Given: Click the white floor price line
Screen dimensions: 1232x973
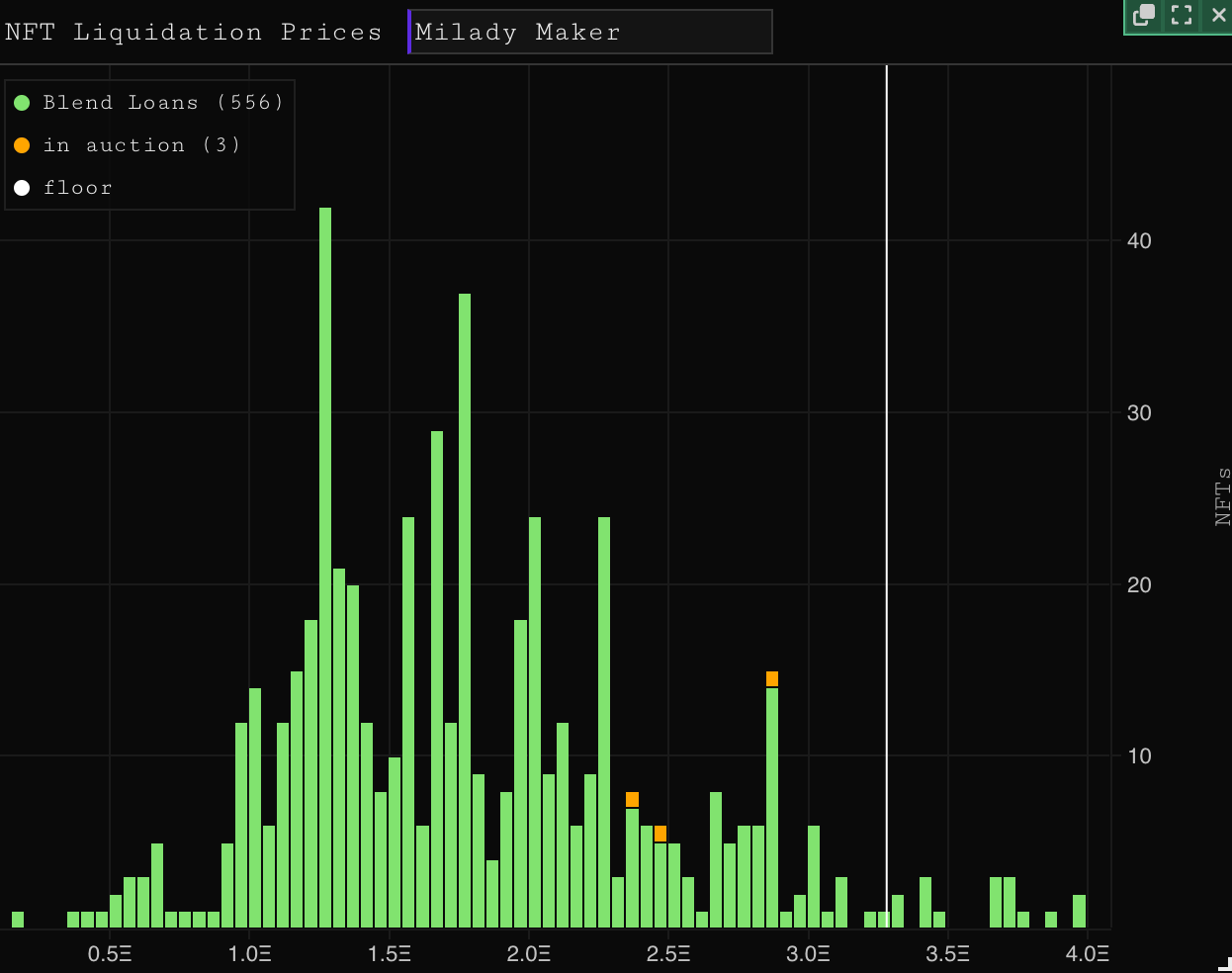Looking at the screenshot, I should tap(887, 496).
